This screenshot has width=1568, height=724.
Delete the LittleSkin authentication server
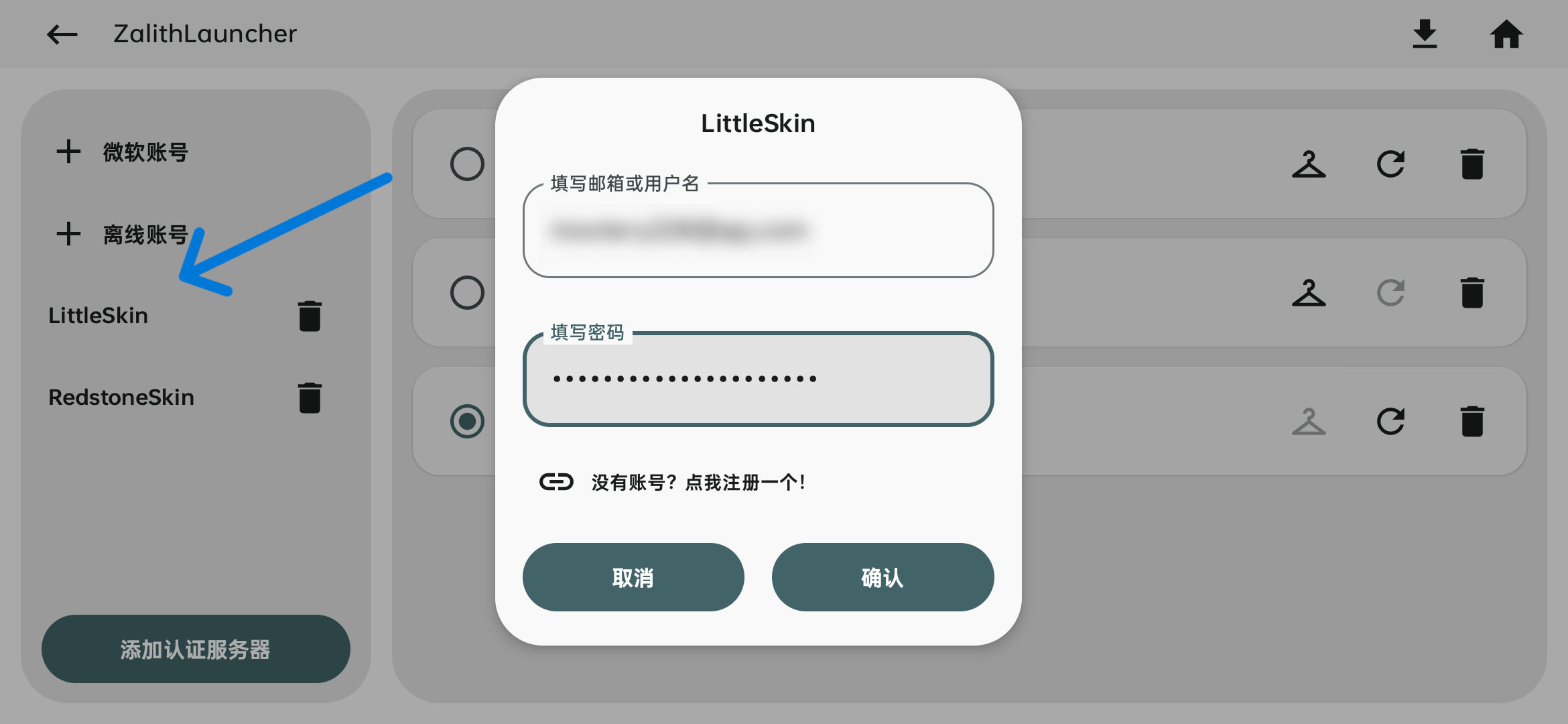click(309, 315)
